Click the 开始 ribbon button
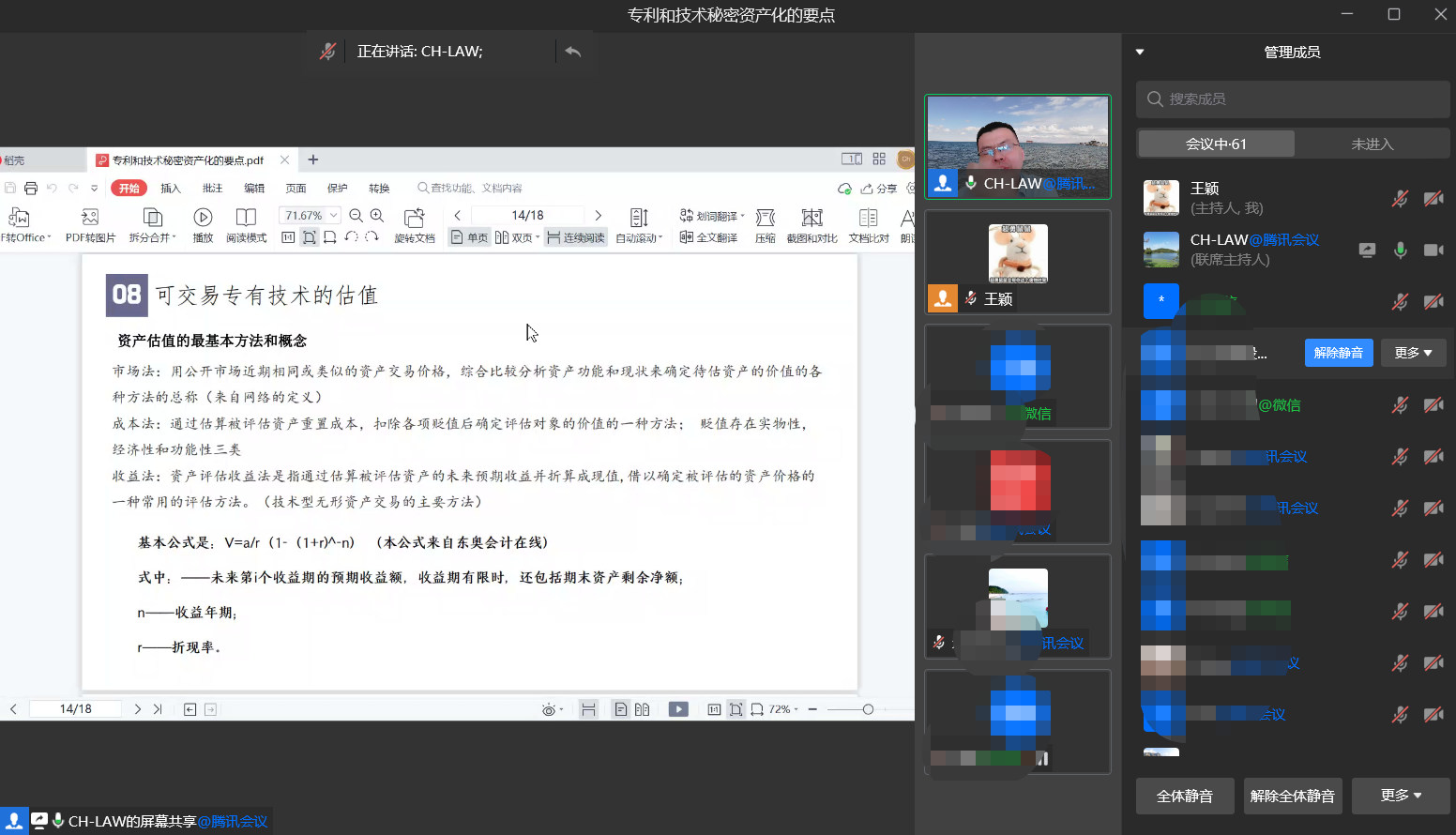 coord(129,188)
